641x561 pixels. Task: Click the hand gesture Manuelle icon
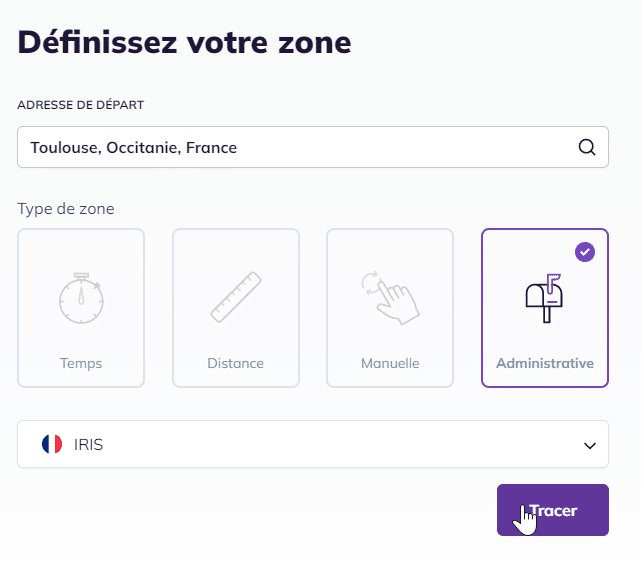pyautogui.click(x=390, y=298)
